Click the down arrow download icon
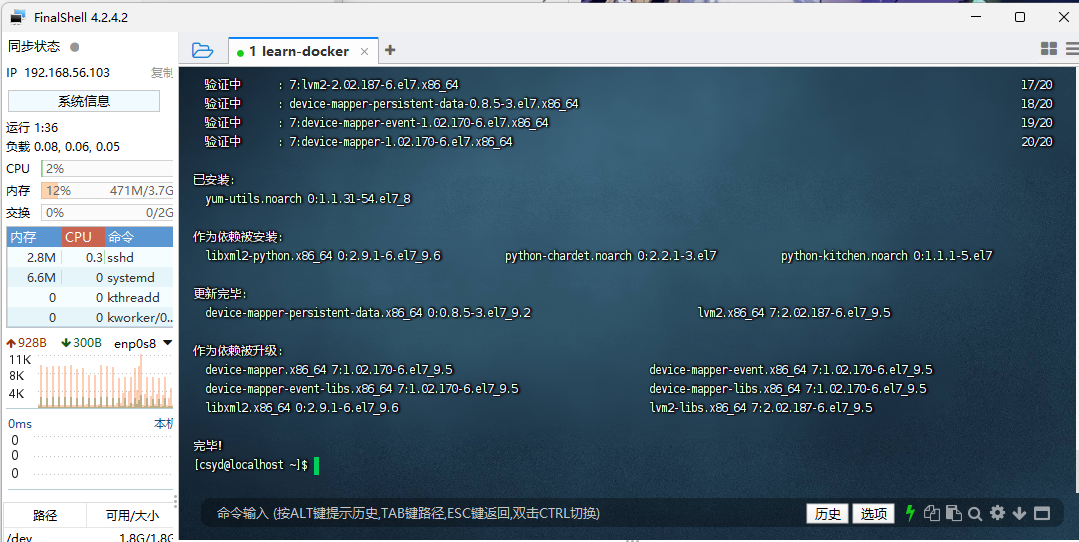This screenshot has height=542, width=1079. pos(1019,513)
